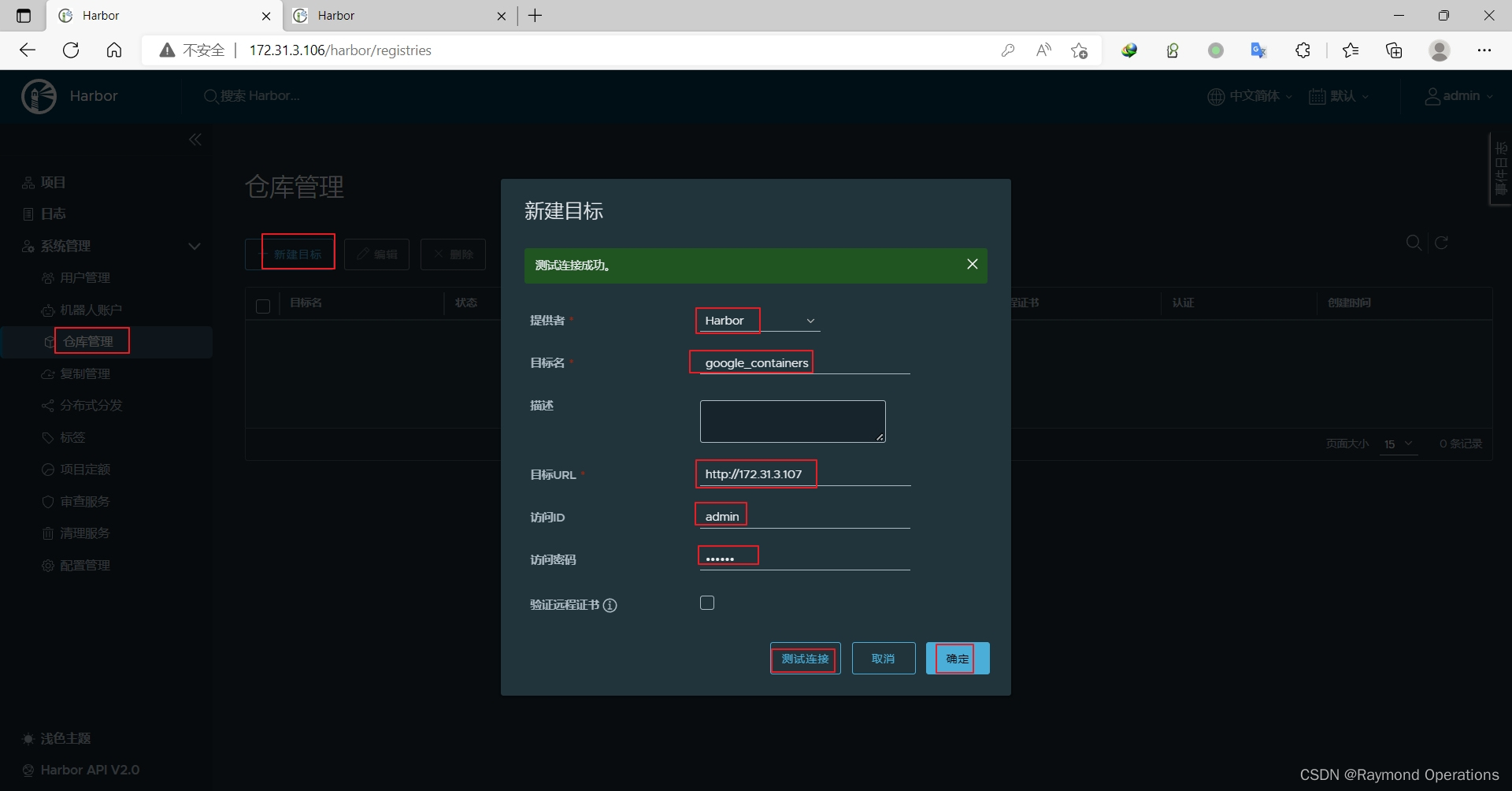Click the browser profile avatar
The width and height of the screenshot is (1512, 791).
[1440, 50]
